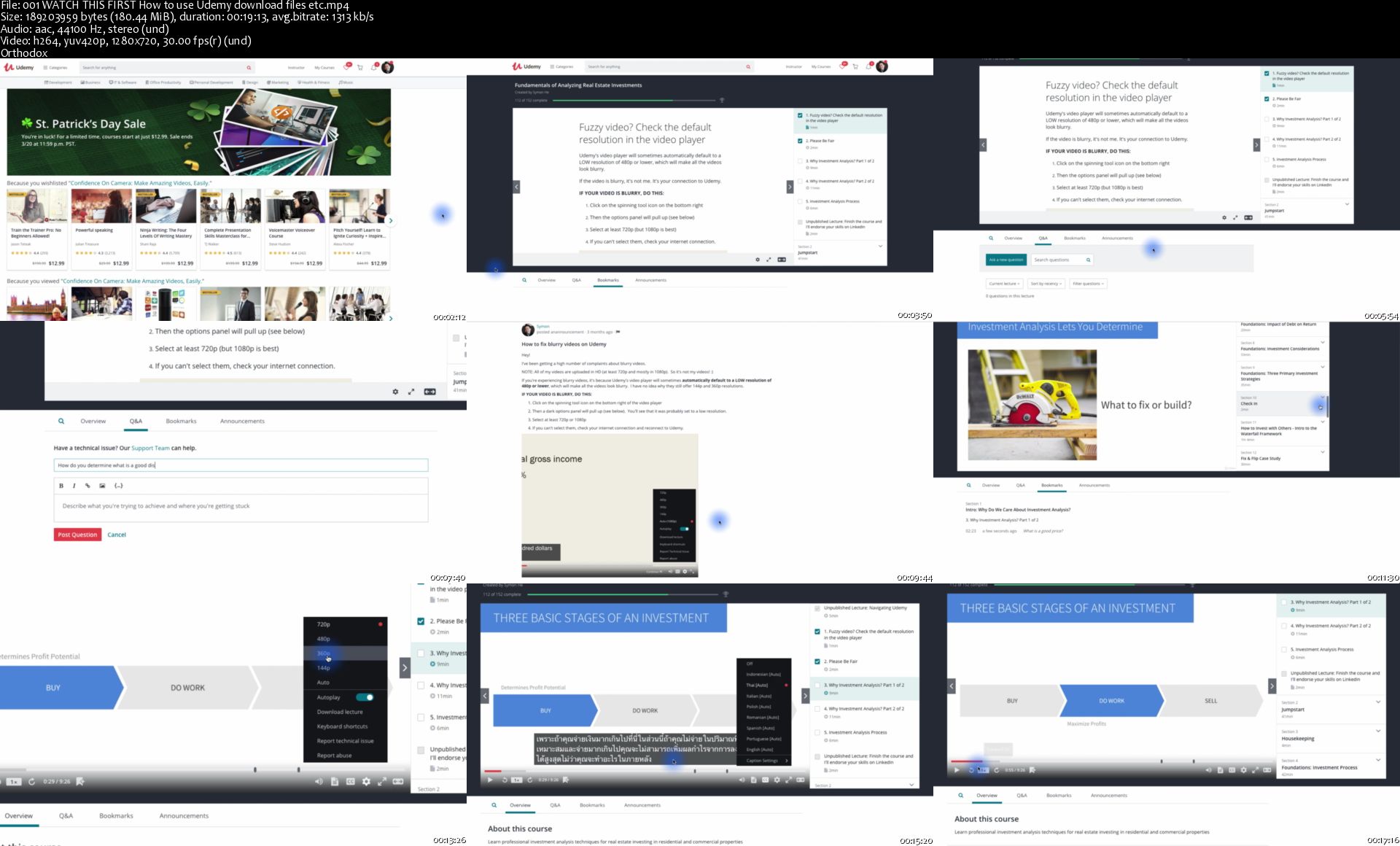Click the add bookmark icon in the 00:13:26 player
The image size is (1400, 846).
[x=80, y=781]
